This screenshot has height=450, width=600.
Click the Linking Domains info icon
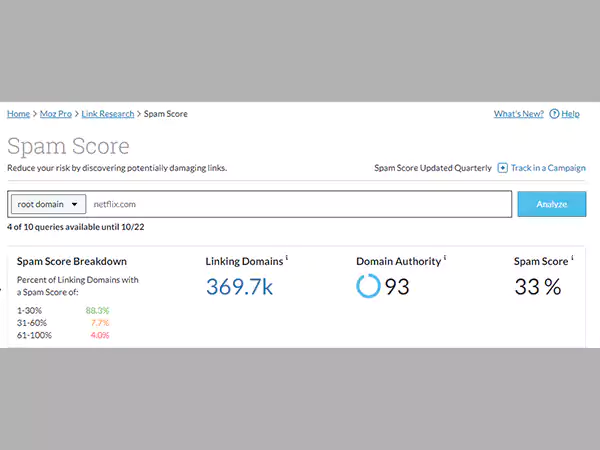point(287,258)
